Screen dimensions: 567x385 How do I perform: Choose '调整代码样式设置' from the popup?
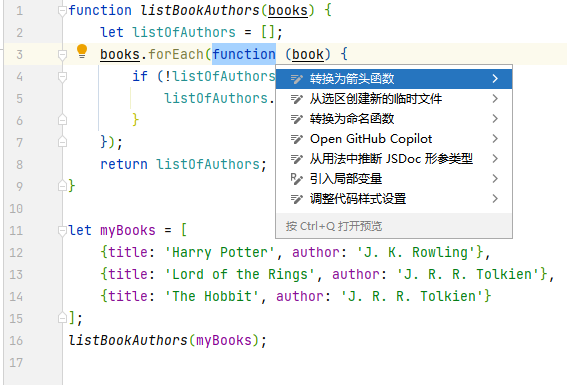(x=394, y=198)
